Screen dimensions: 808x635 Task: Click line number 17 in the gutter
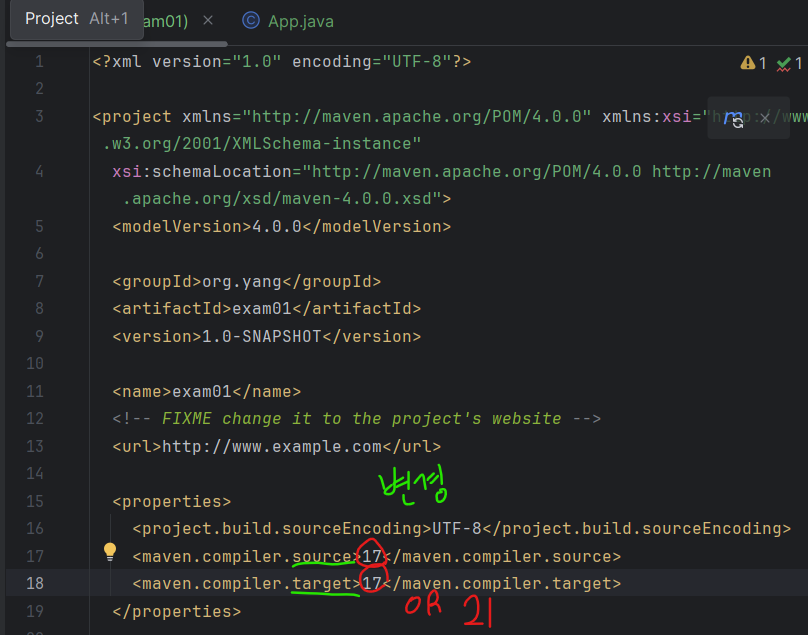[x=35, y=556]
